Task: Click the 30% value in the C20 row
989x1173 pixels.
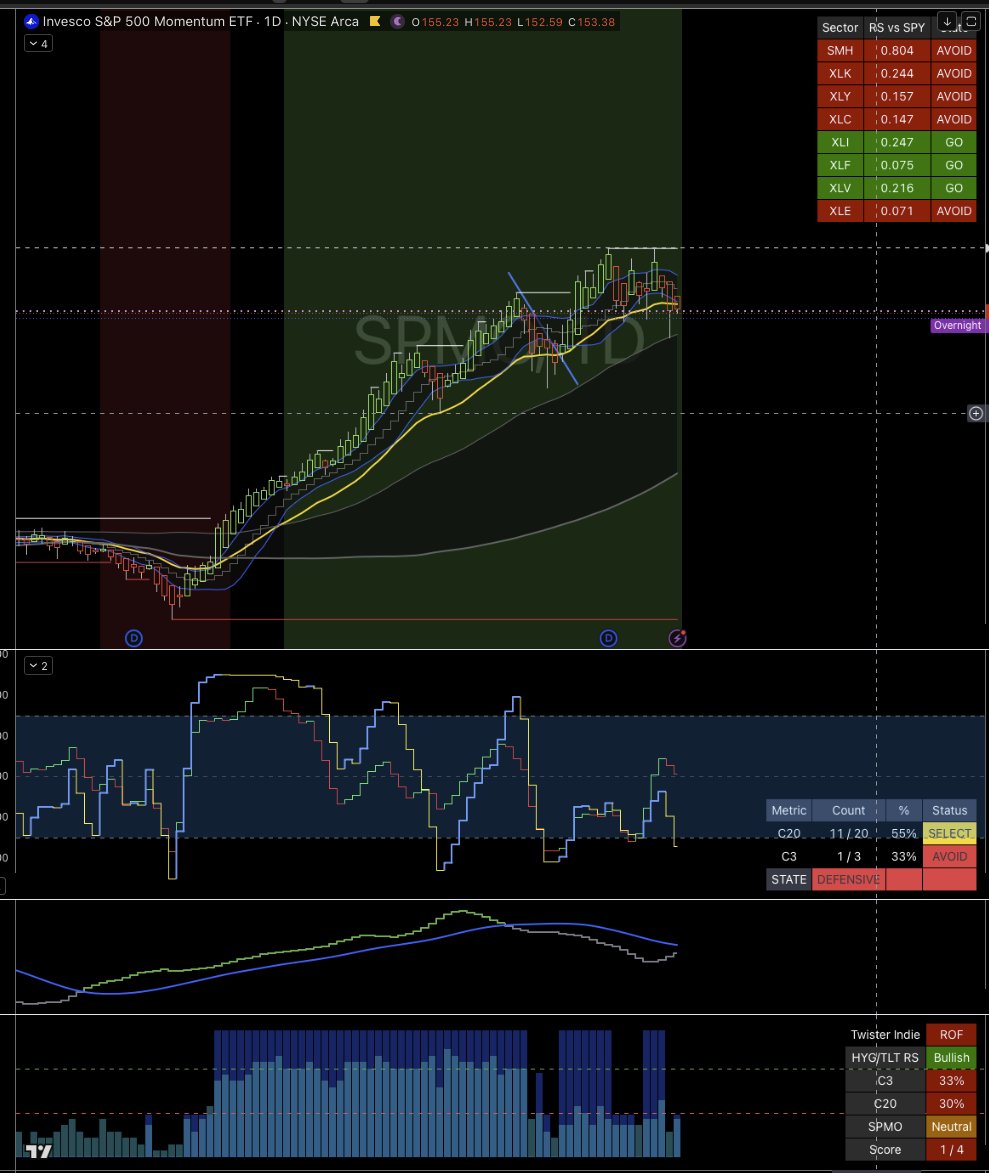Action: [951, 1103]
